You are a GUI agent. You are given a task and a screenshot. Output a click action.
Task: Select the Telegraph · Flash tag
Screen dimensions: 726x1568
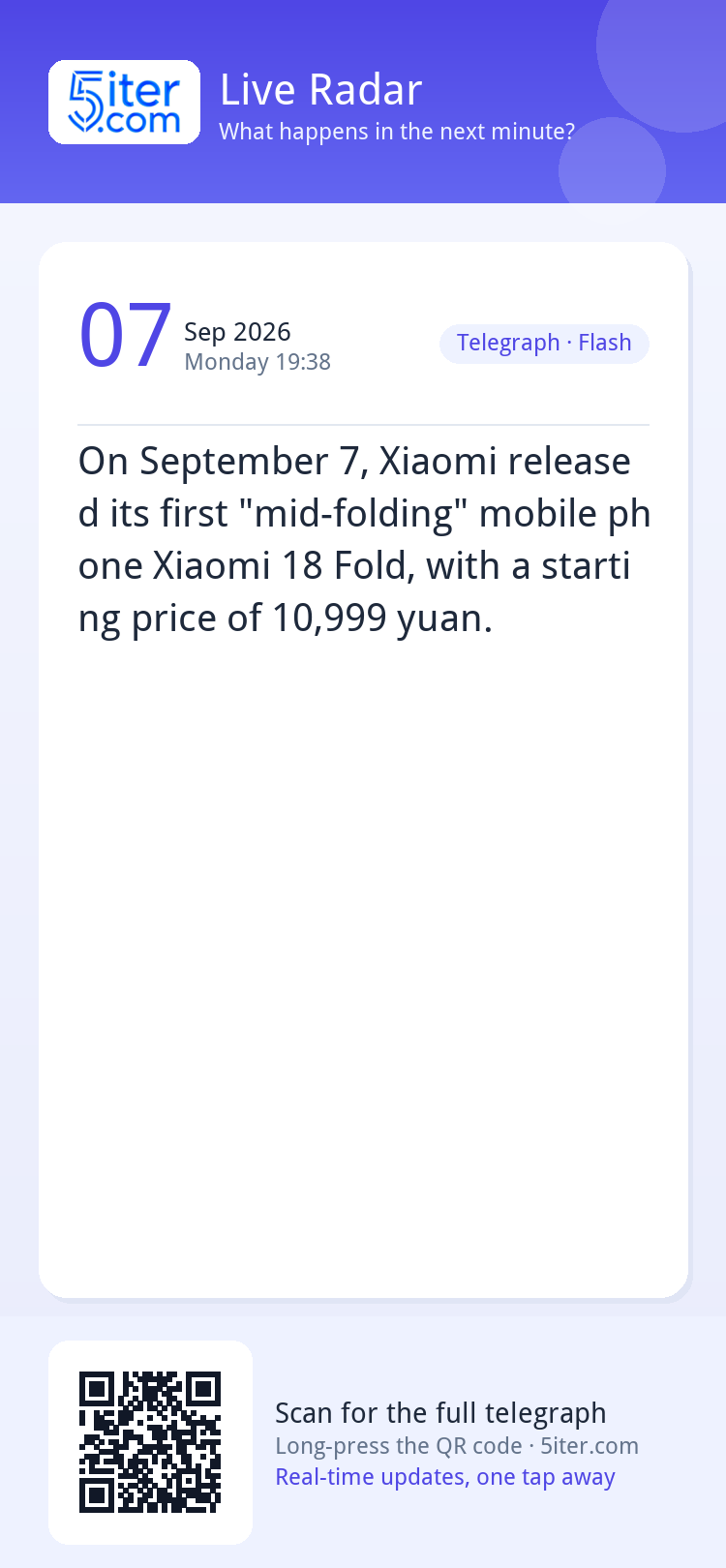point(544,344)
